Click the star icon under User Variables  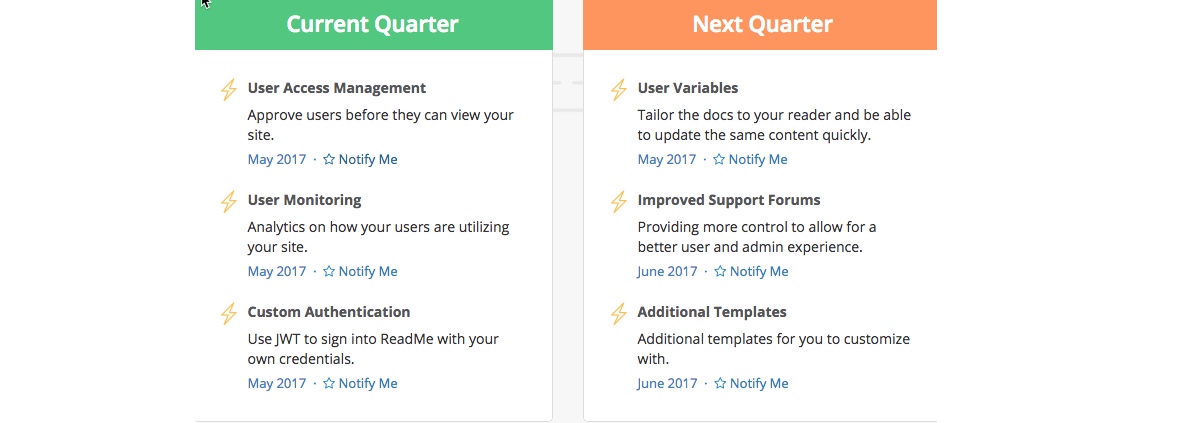(x=719, y=159)
